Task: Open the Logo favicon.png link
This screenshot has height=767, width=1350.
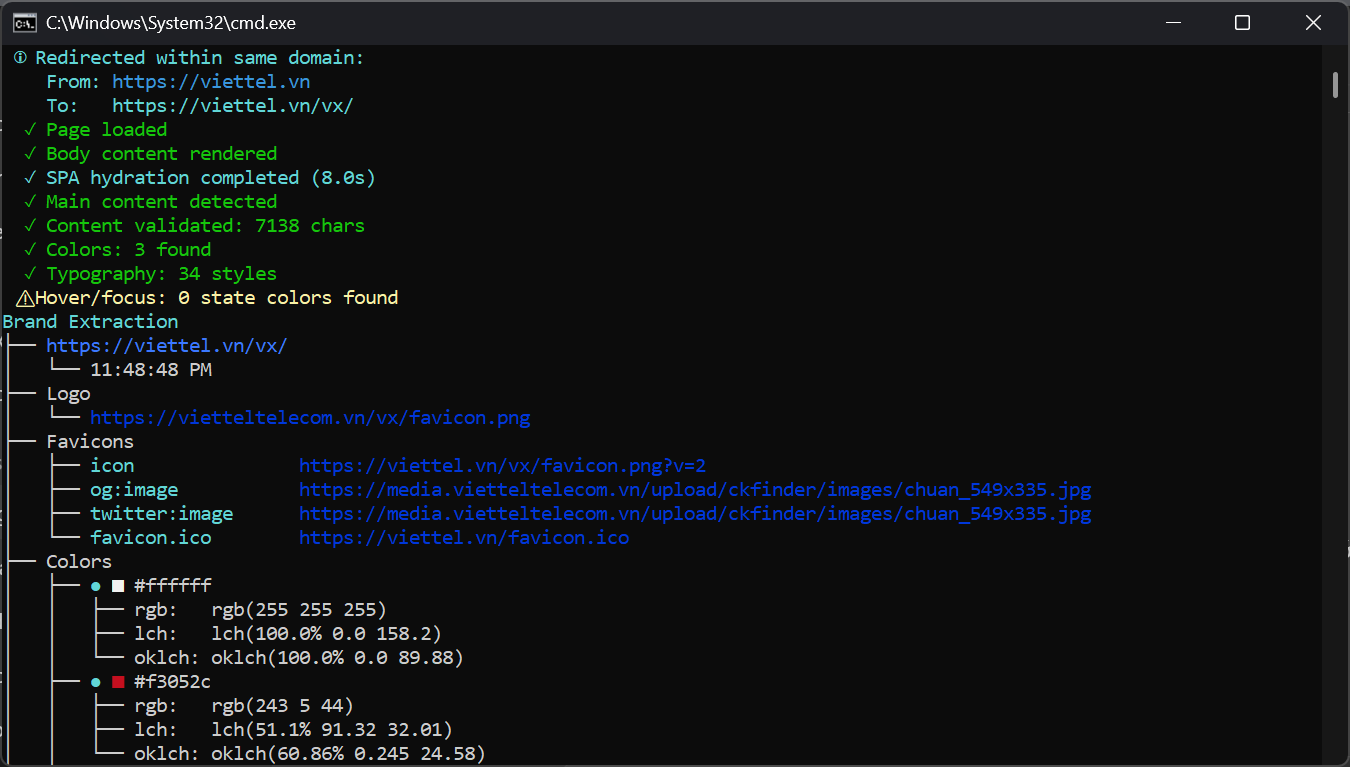Action: pos(310,418)
